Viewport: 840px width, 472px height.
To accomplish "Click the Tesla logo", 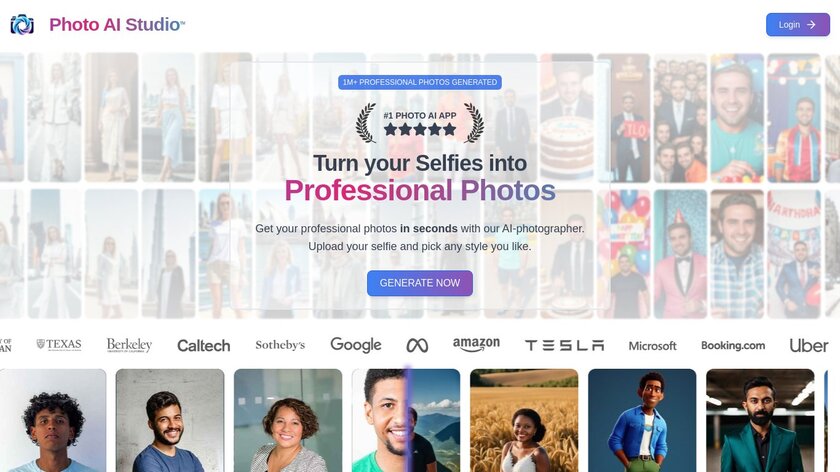I will (x=564, y=346).
